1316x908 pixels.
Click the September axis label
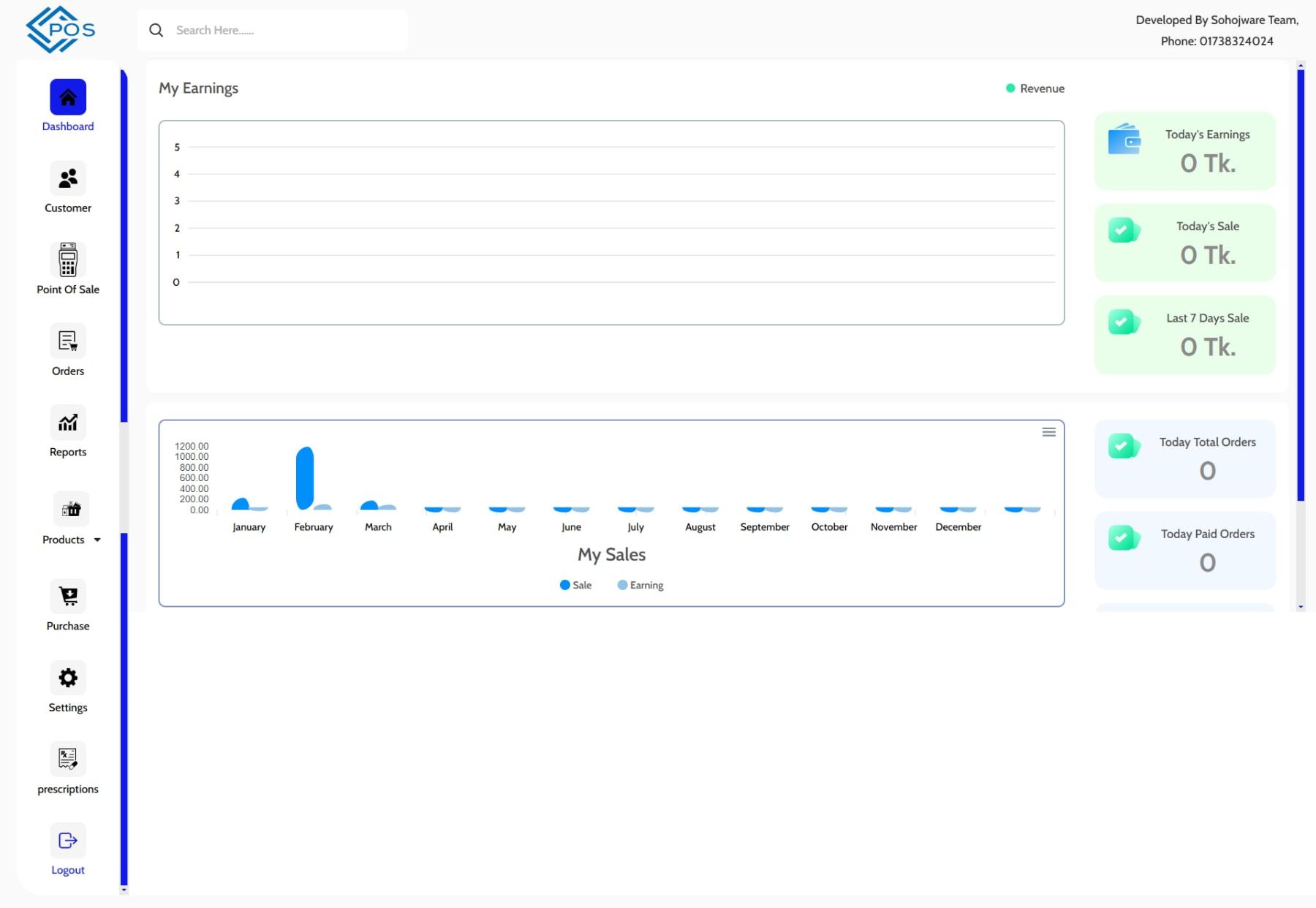tap(765, 527)
